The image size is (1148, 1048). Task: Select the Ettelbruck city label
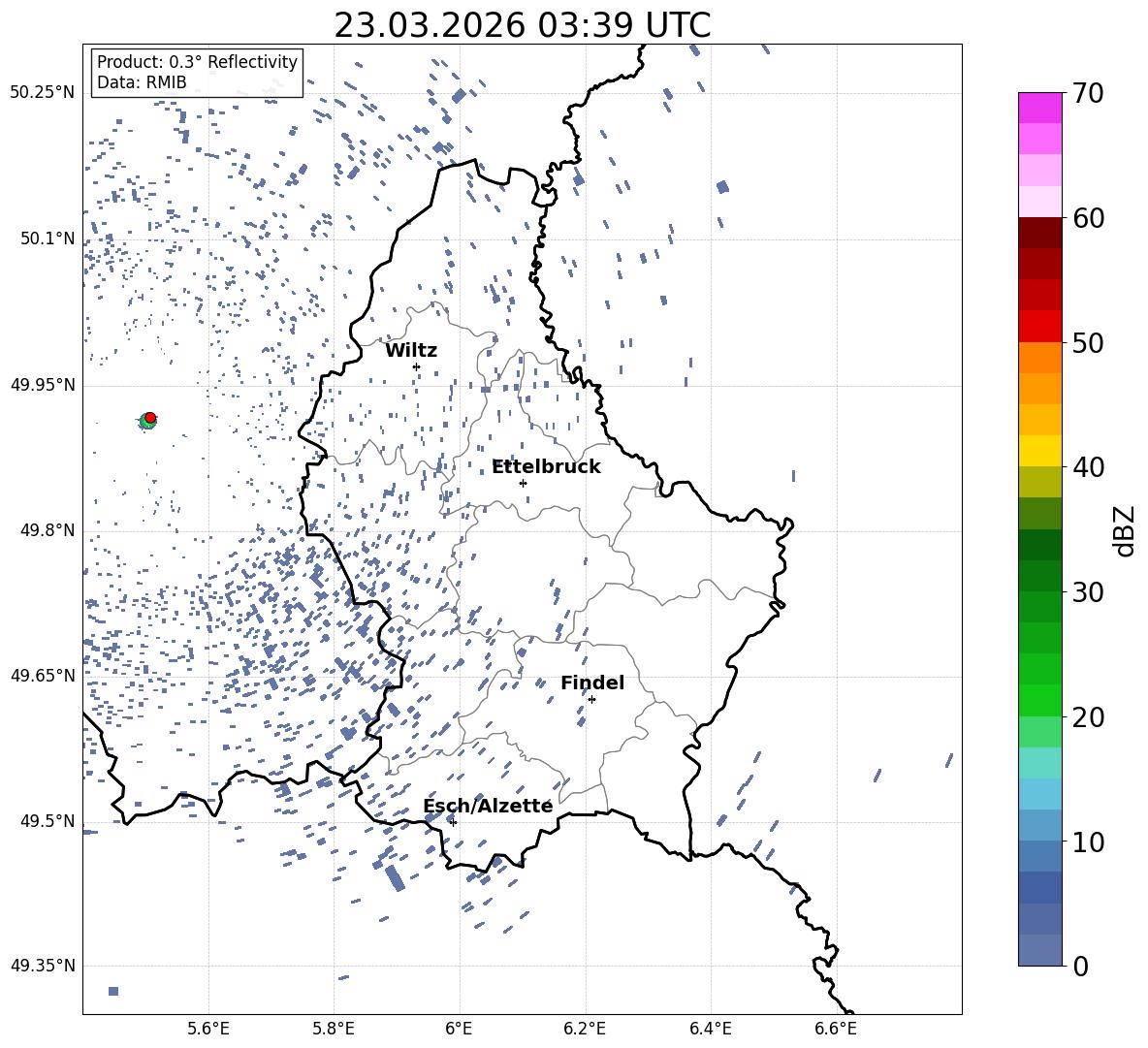point(546,467)
